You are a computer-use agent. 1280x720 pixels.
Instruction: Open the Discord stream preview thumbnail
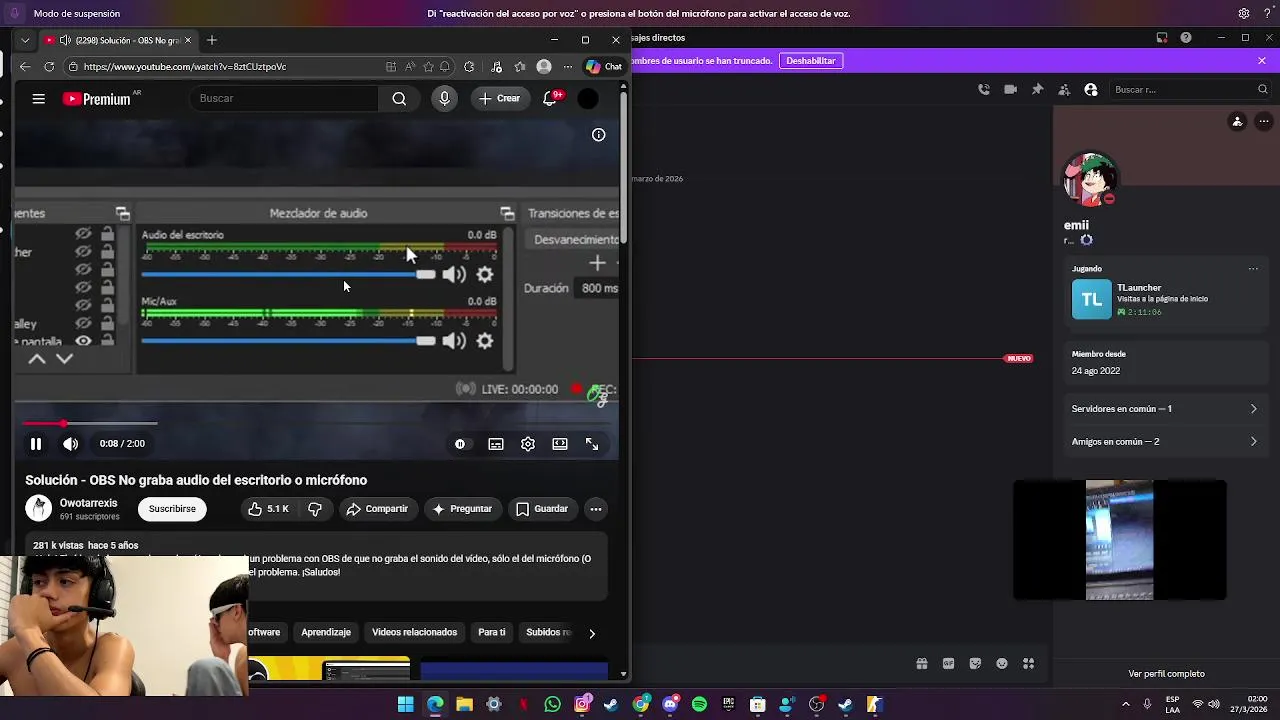[1120, 540]
